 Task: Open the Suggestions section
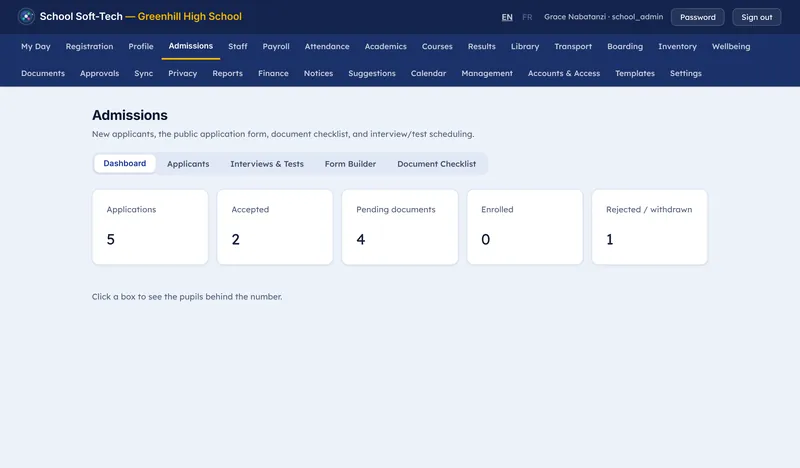pyautogui.click(x=372, y=73)
